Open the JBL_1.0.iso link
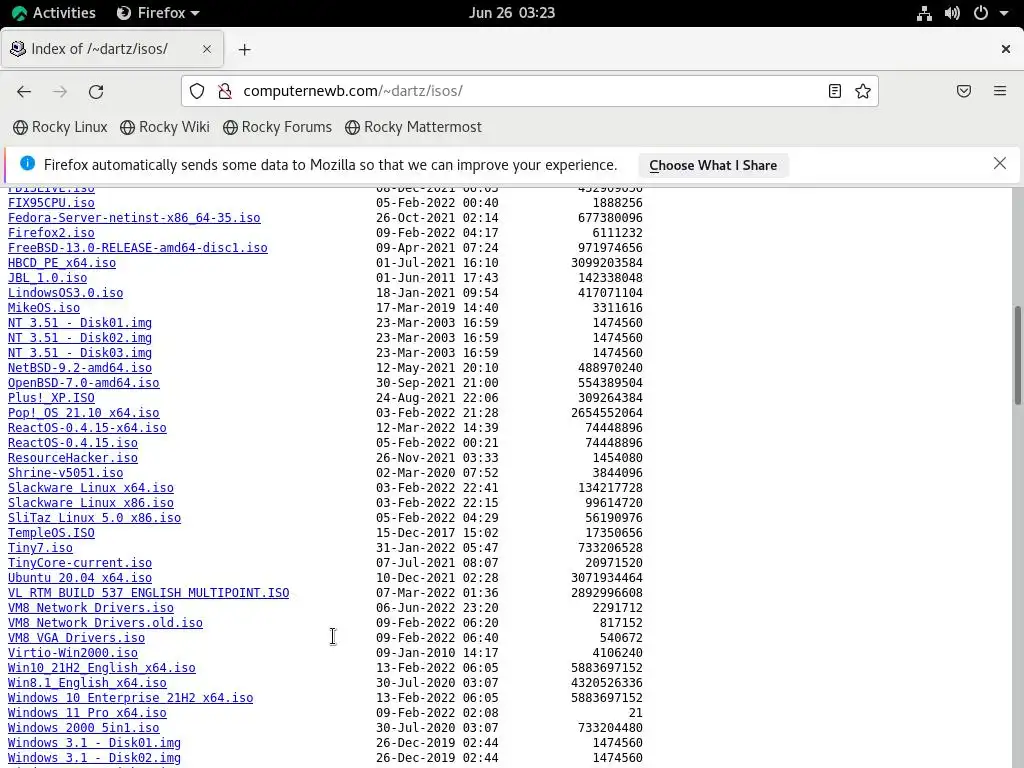 coord(48,278)
